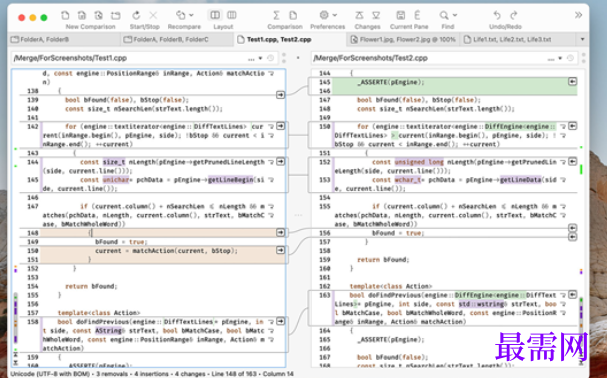Open the tab list dropdown arrow

click(582, 40)
